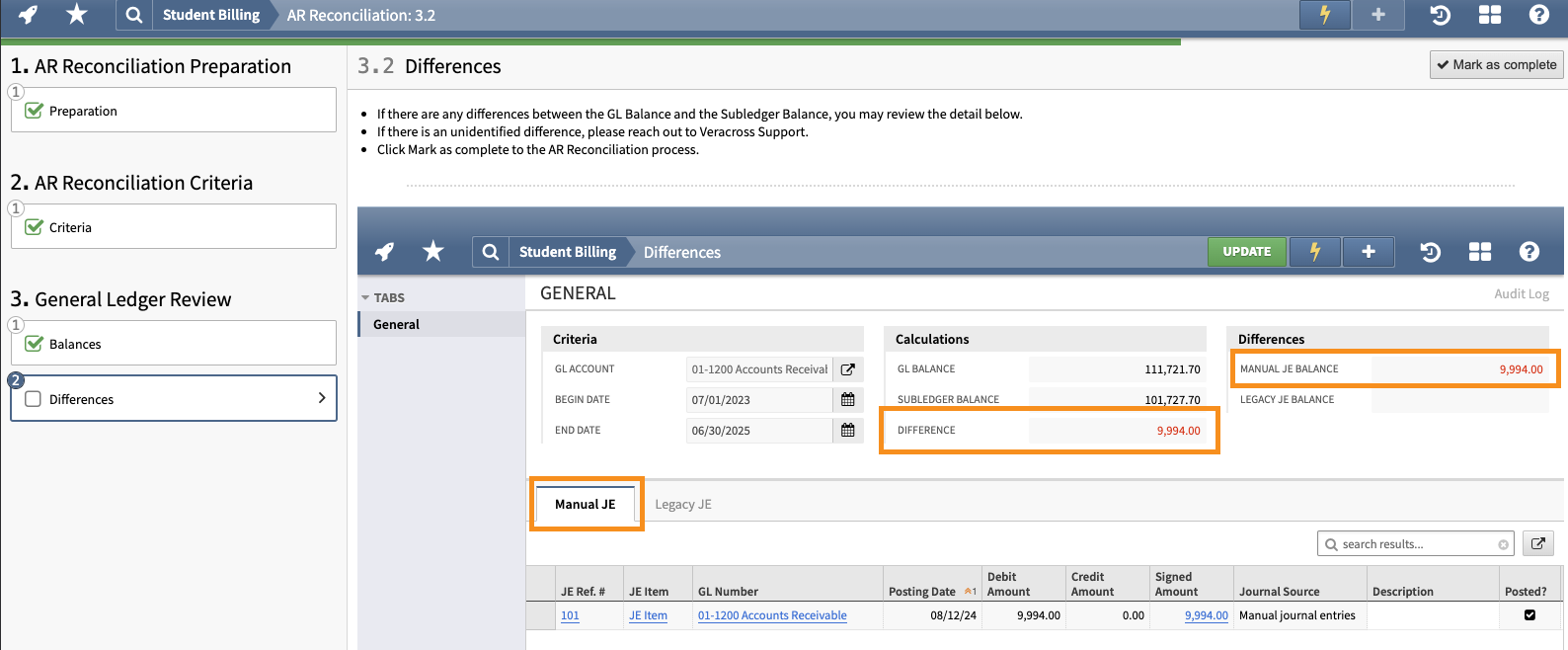Expand the Differences step chevron arrow
The width and height of the screenshot is (1568, 650).
(x=321, y=398)
